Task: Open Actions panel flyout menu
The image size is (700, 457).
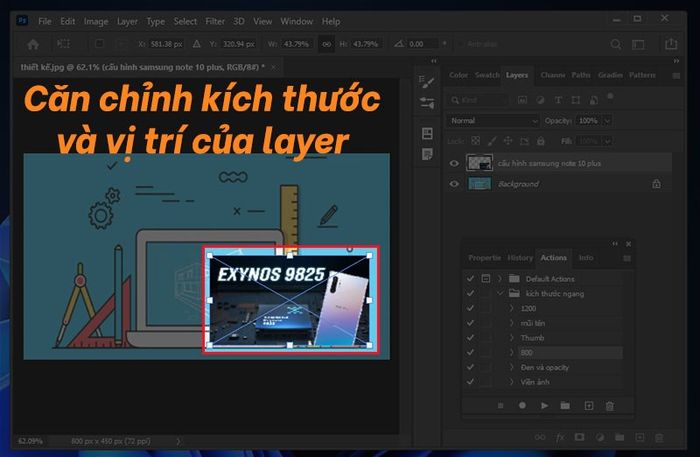Action: [627, 258]
